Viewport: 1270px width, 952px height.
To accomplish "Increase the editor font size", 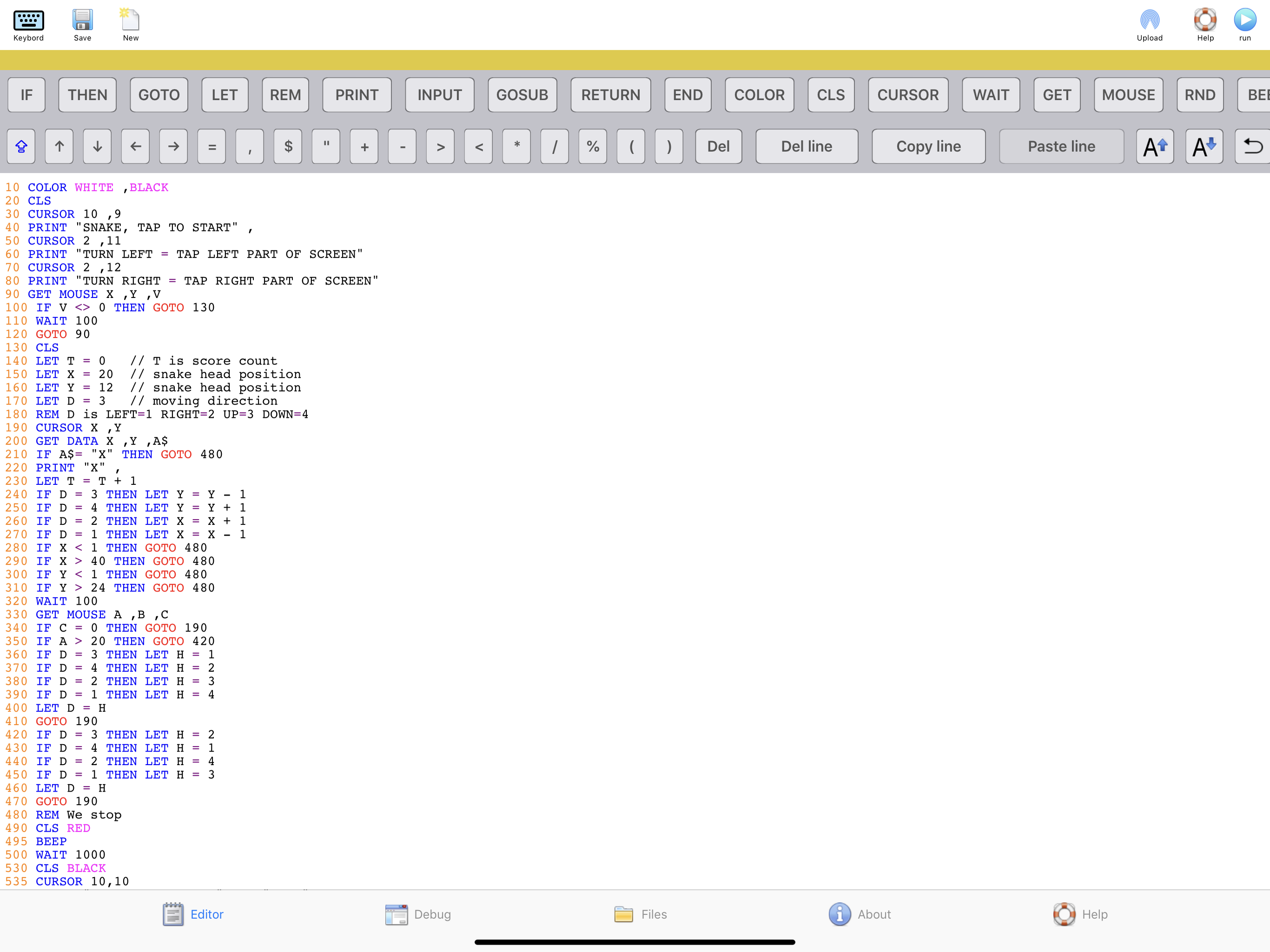I will click(1155, 146).
